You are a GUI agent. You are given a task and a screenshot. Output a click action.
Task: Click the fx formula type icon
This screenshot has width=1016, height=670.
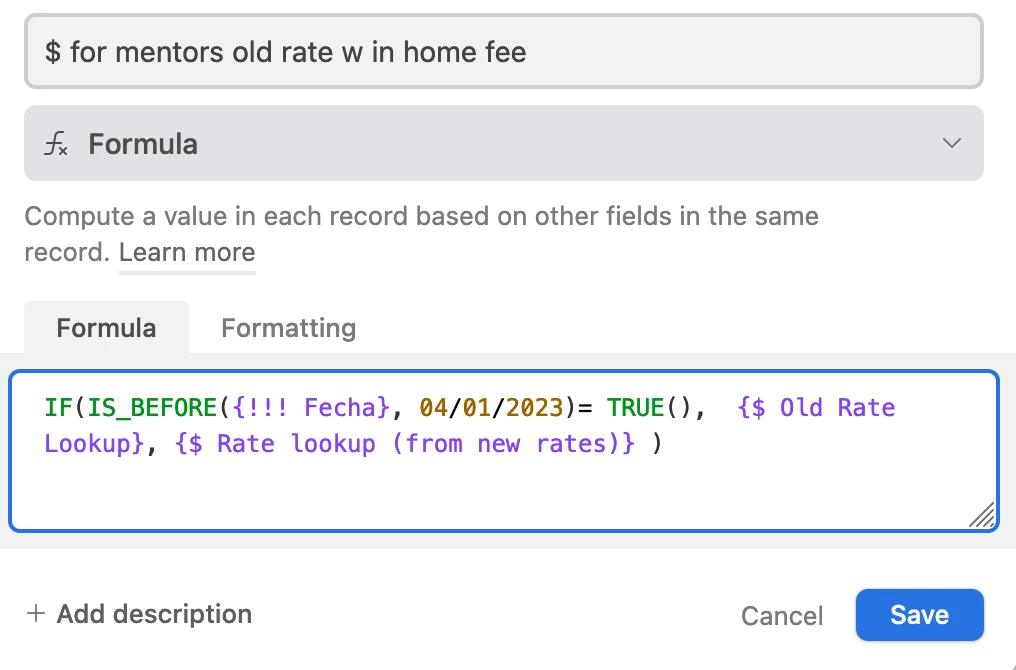point(57,144)
